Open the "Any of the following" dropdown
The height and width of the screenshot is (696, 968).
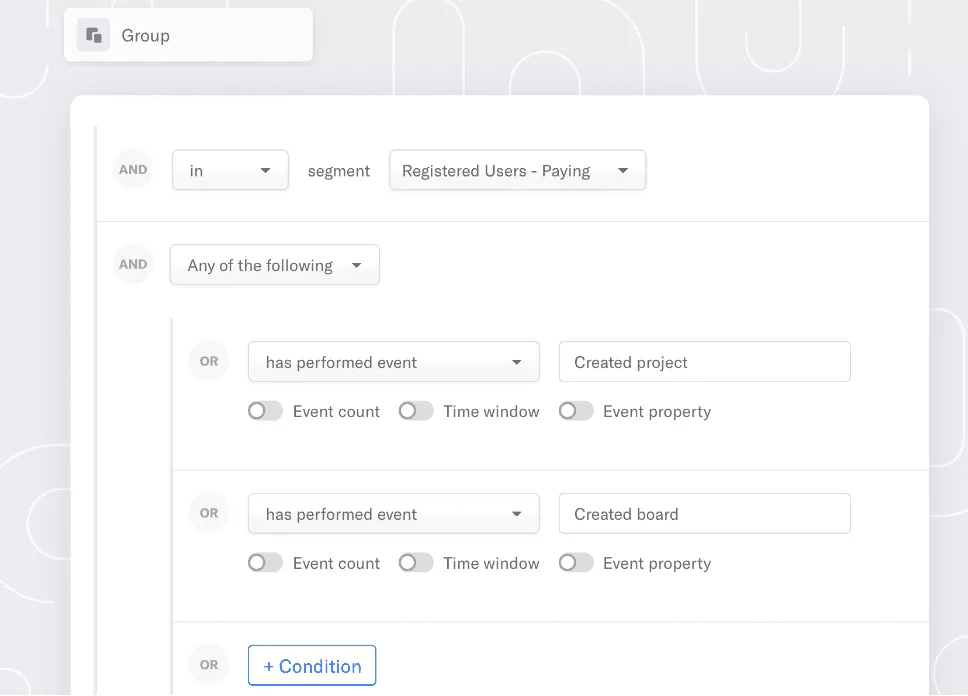[x=275, y=265]
